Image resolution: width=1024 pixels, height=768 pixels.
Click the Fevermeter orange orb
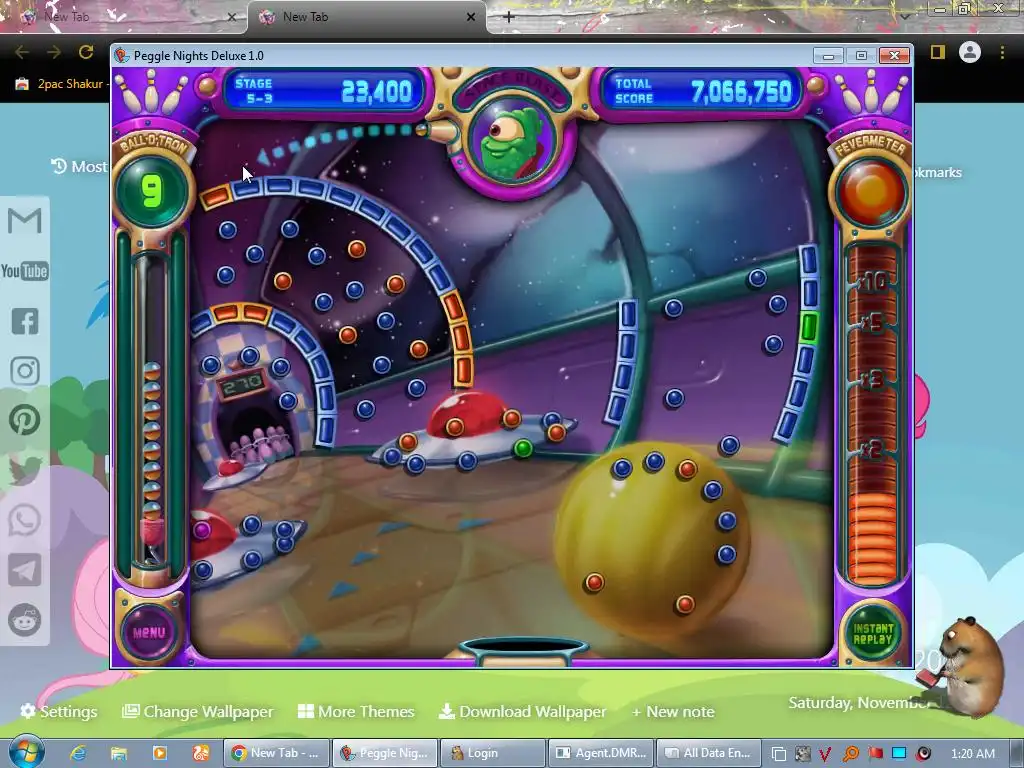871,191
